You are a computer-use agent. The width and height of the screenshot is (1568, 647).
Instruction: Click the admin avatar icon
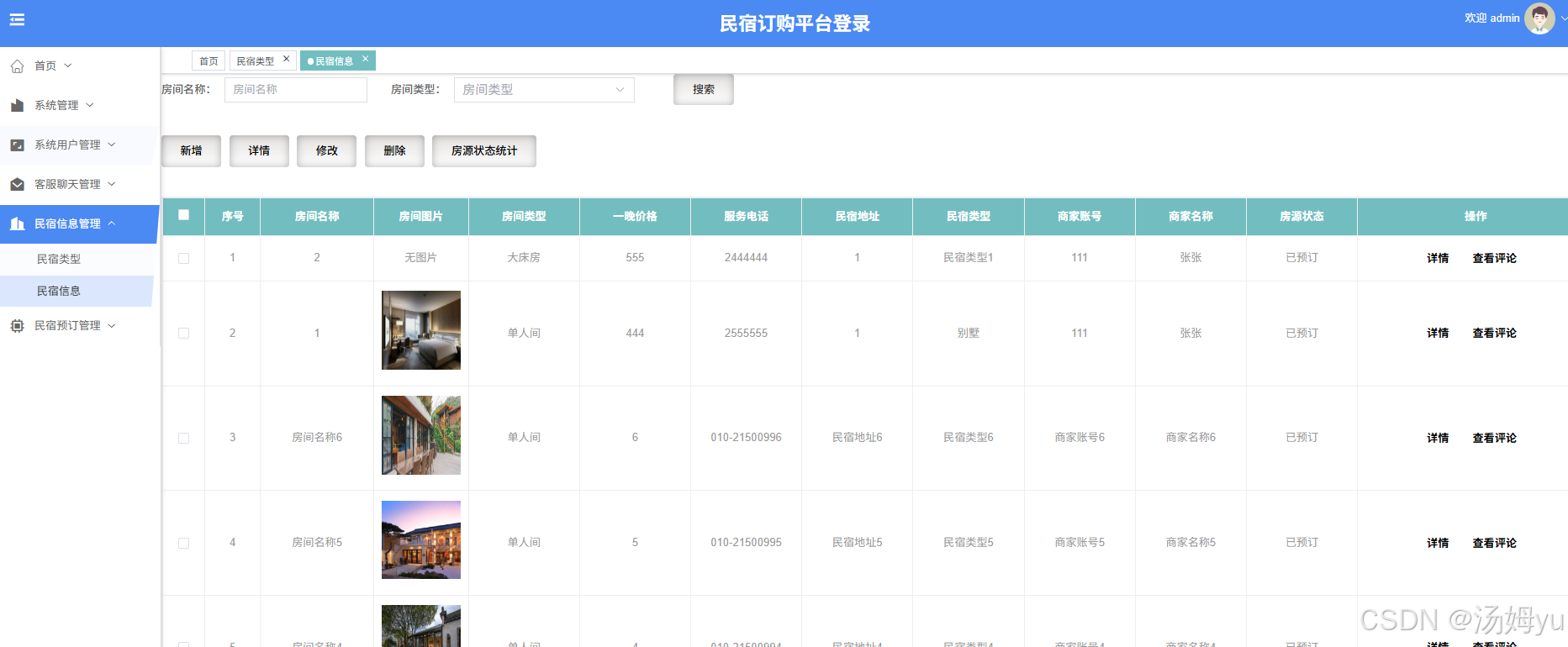1539,18
